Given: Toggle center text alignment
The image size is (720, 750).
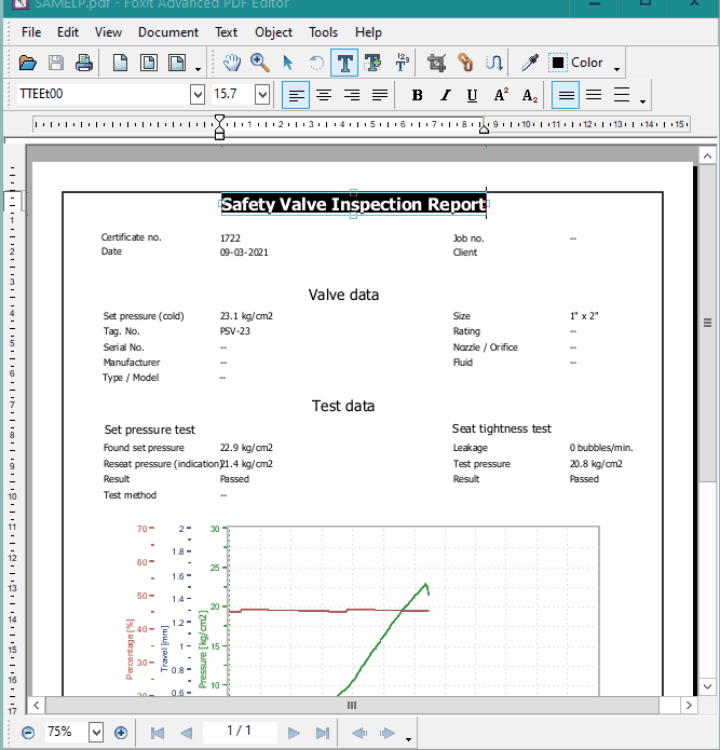Looking at the screenshot, I should [x=324, y=95].
